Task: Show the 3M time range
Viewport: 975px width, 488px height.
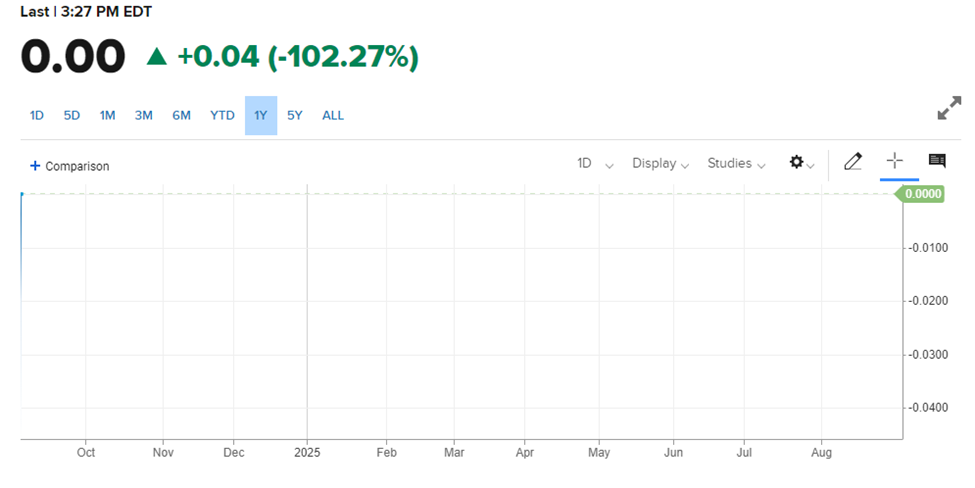Action: (x=144, y=115)
